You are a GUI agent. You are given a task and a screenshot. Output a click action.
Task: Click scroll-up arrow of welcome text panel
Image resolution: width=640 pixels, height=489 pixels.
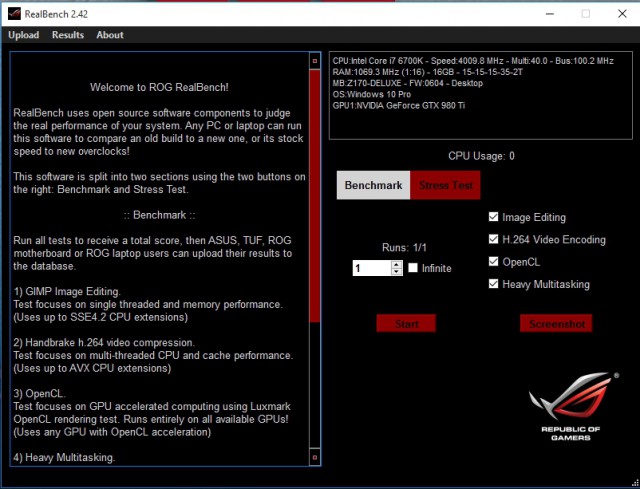[315, 61]
